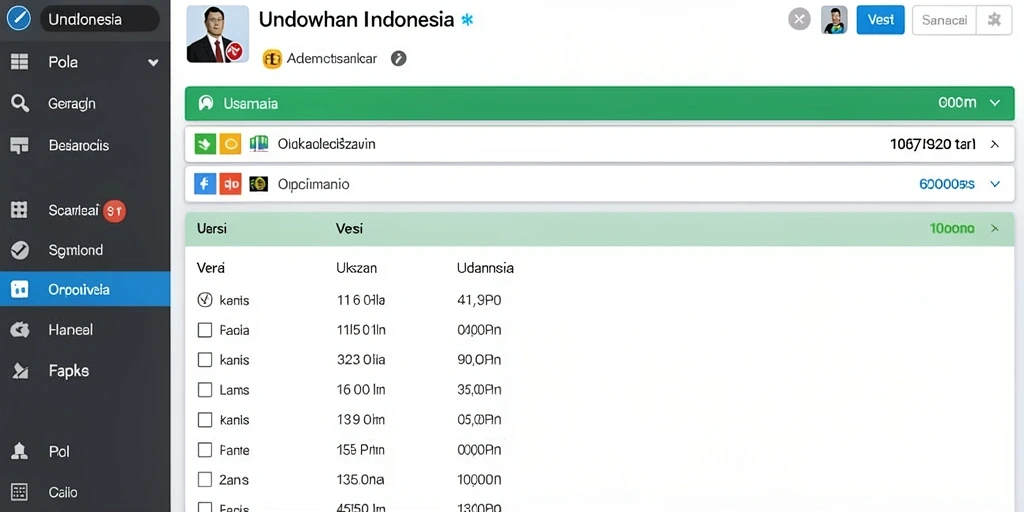
Task: Click the icon beside Pol
Action: coord(20,451)
